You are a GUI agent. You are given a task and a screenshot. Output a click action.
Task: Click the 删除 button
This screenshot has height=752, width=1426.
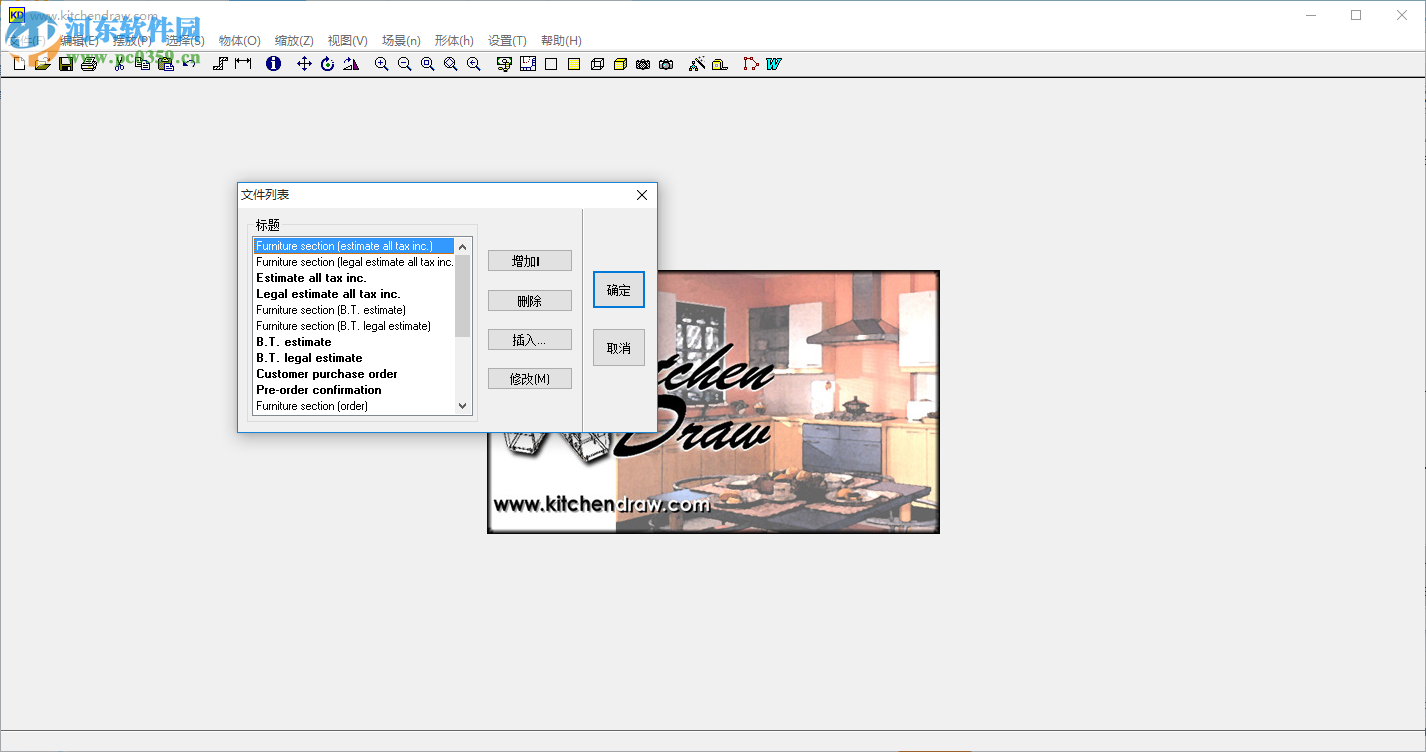[x=530, y=301]
